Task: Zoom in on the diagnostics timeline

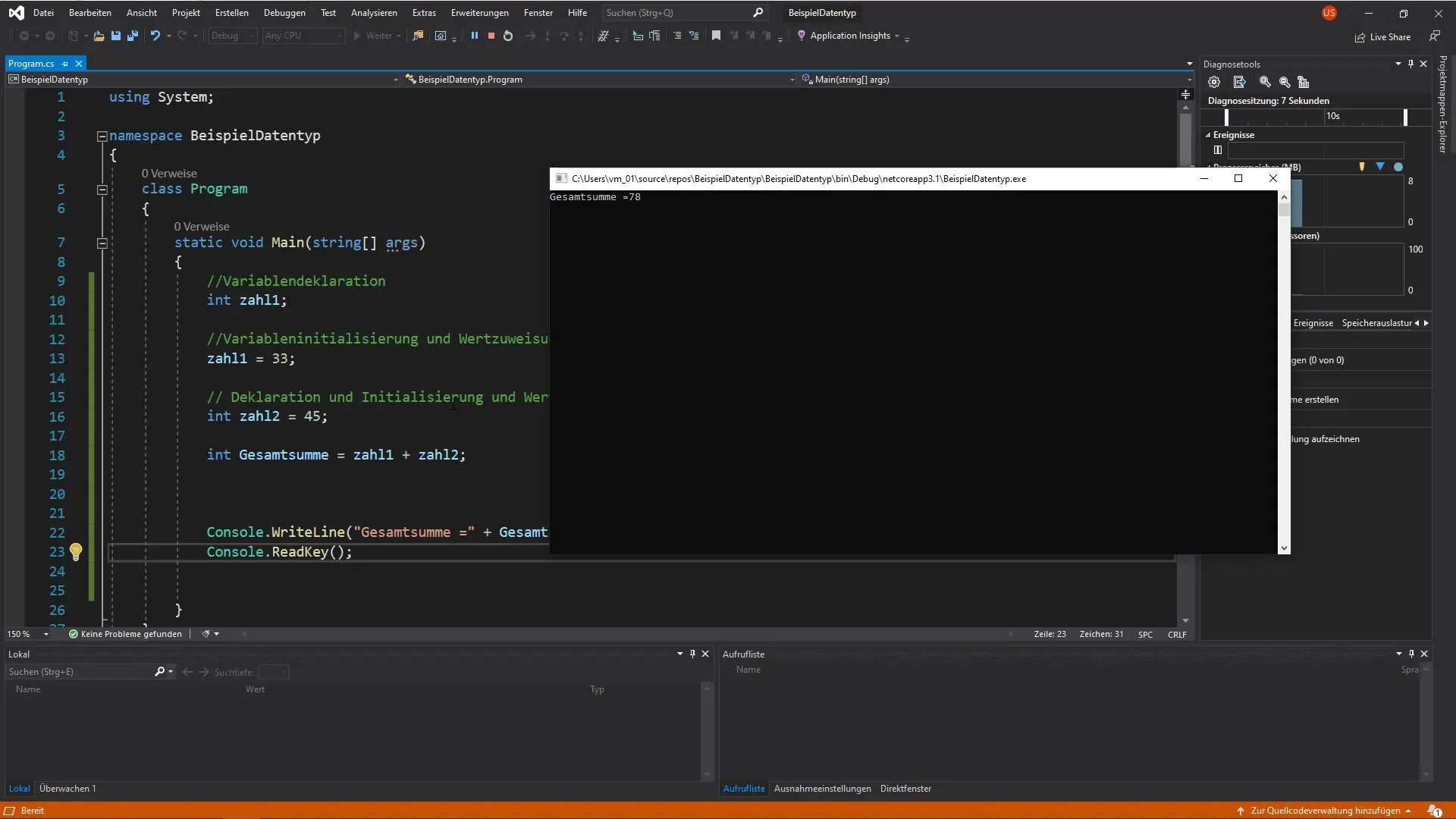Action: click(x=1265, y=82)
